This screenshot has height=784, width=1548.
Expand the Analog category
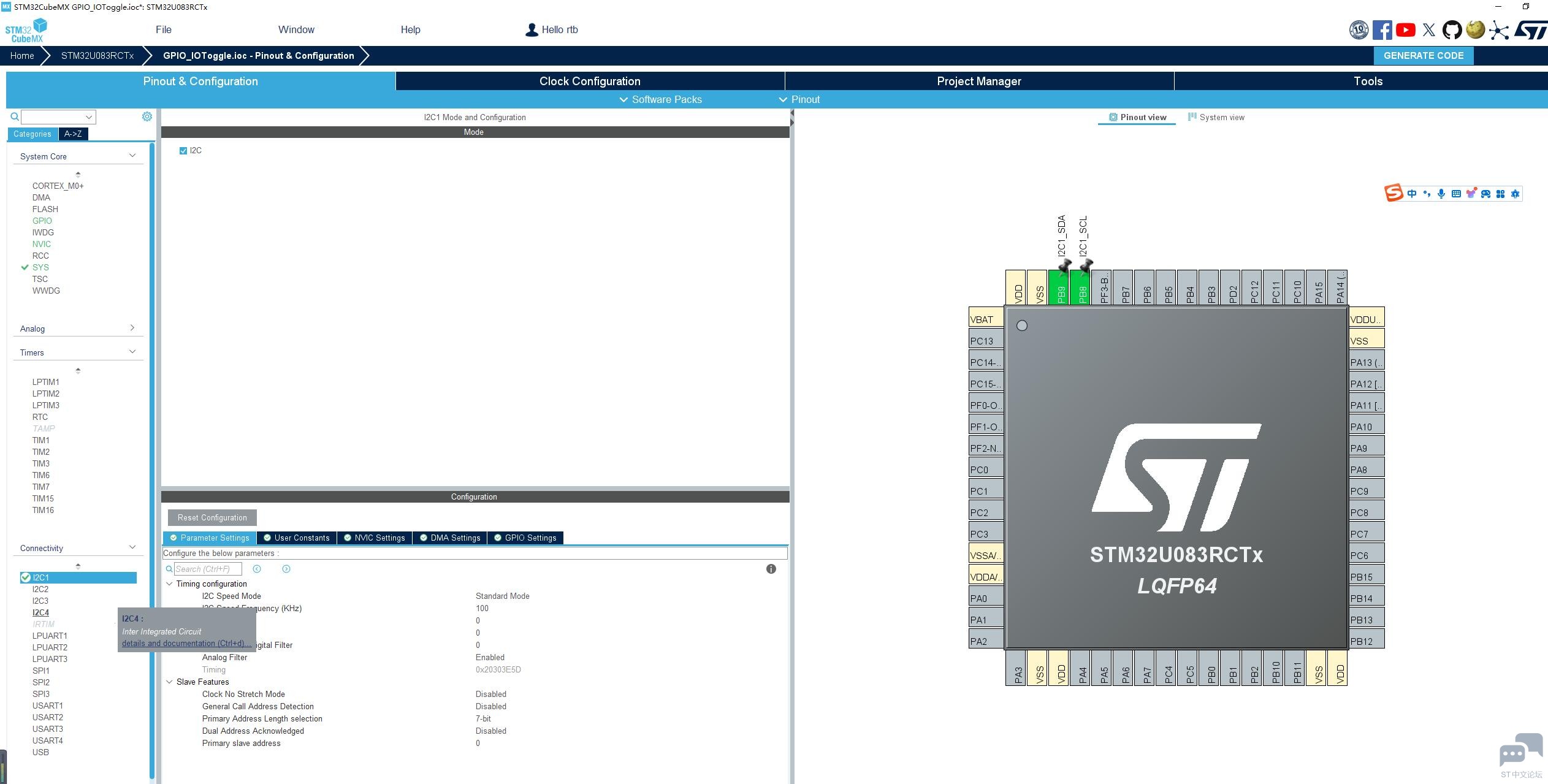132,328
